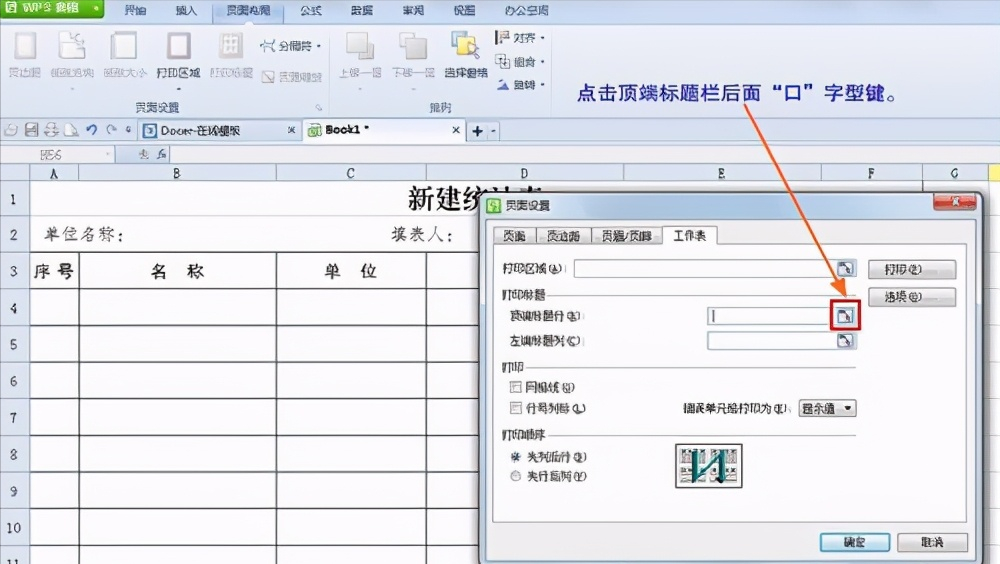Select row 5 header
The height and width of the screenshot is (564, 1000).
[13, 345]
